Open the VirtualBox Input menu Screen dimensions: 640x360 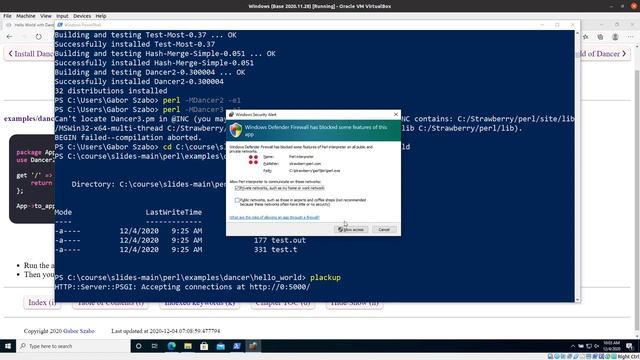[62, 16]
